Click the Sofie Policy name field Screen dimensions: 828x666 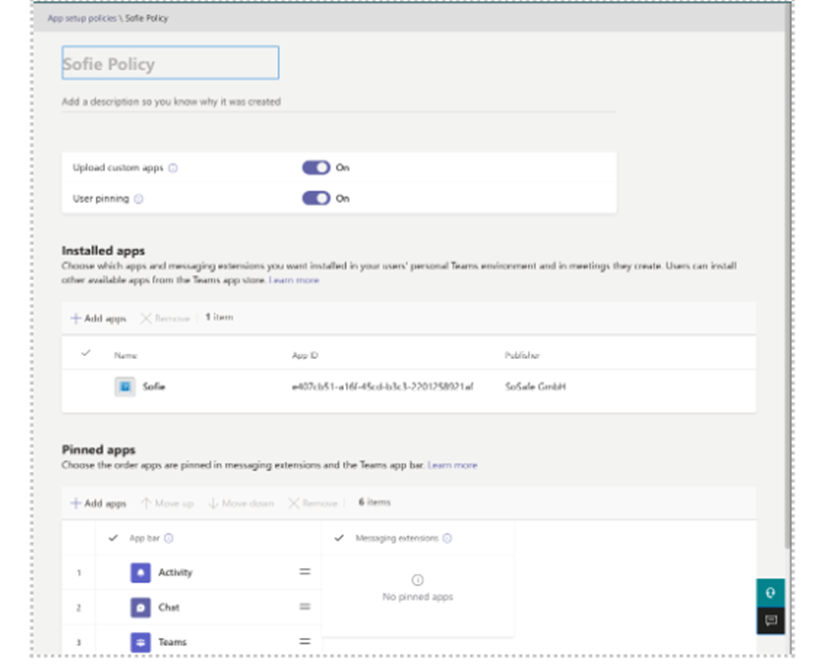point(170,64)
